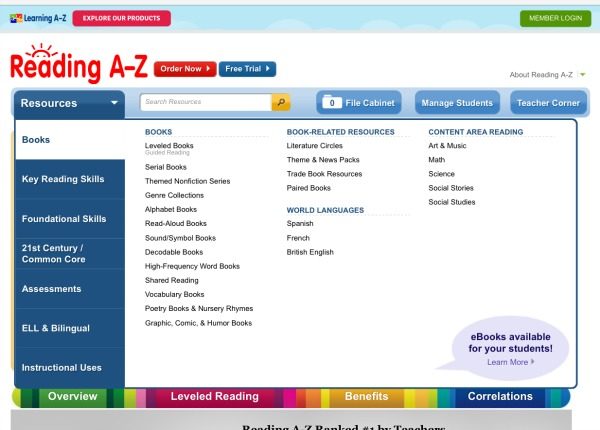Open Themed Nonfiction Series
The width and height of the screenshot is (600, 430).
pyautogui.click(x=188, y=181)
